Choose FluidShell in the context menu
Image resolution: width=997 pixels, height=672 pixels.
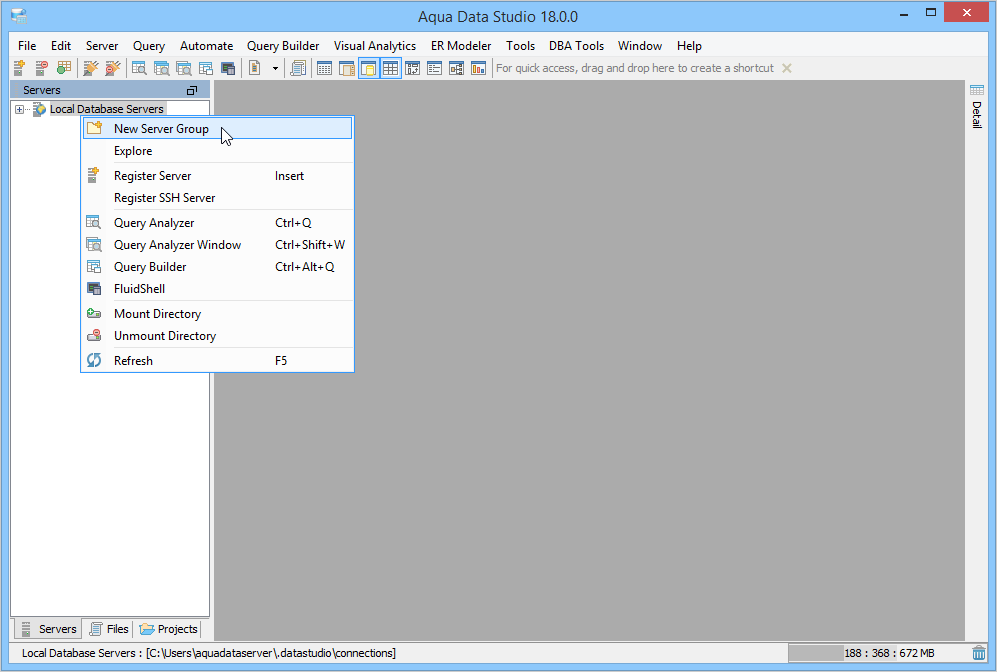pyautogui.click(x=217, y=289)
